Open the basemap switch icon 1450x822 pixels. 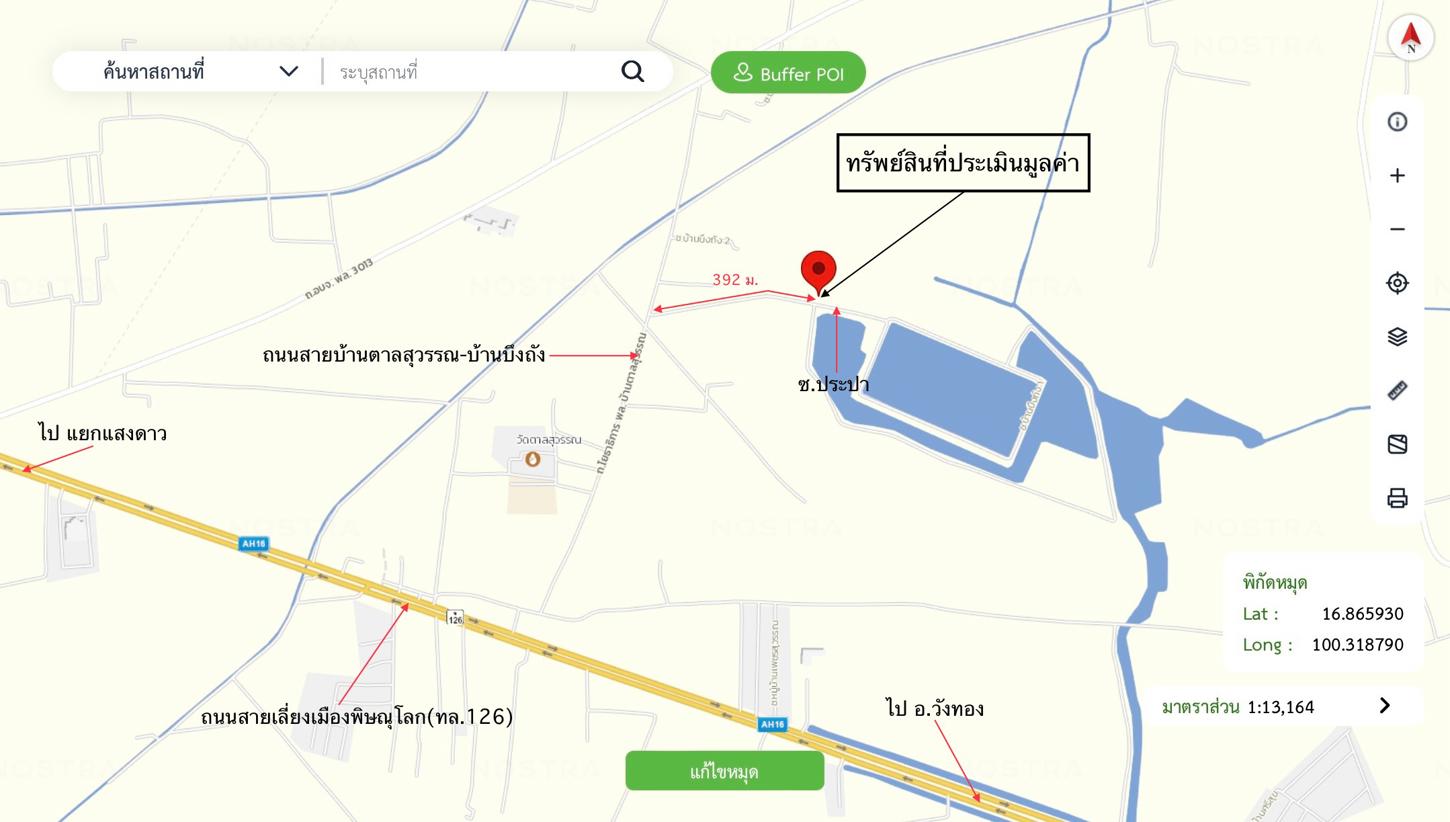(x=1397, y=444)
